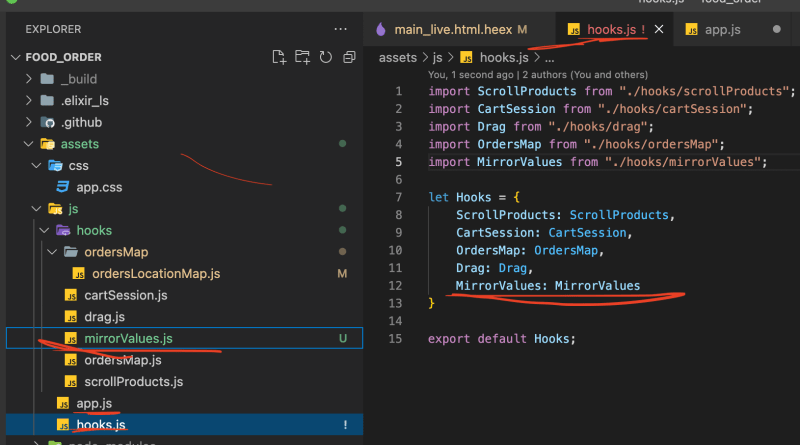Click the hooks folder icon
Viewport: 800px width, 445px height.
click(x=63, y=230)
